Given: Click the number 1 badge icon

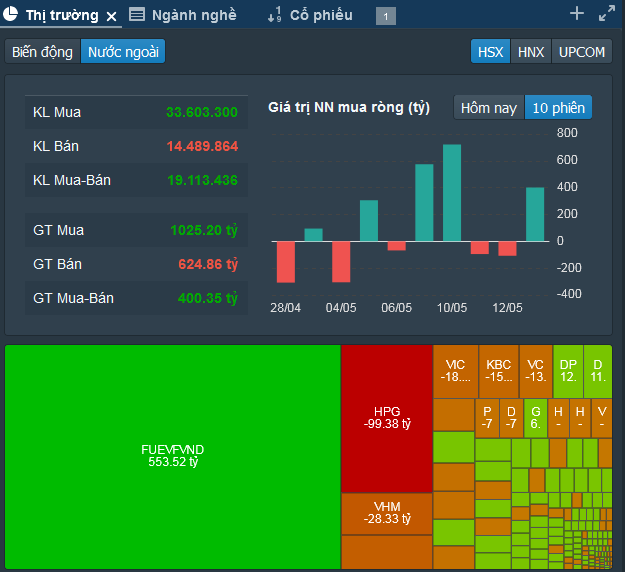Looking at the screenshot, I should click(x=386, y=16).
